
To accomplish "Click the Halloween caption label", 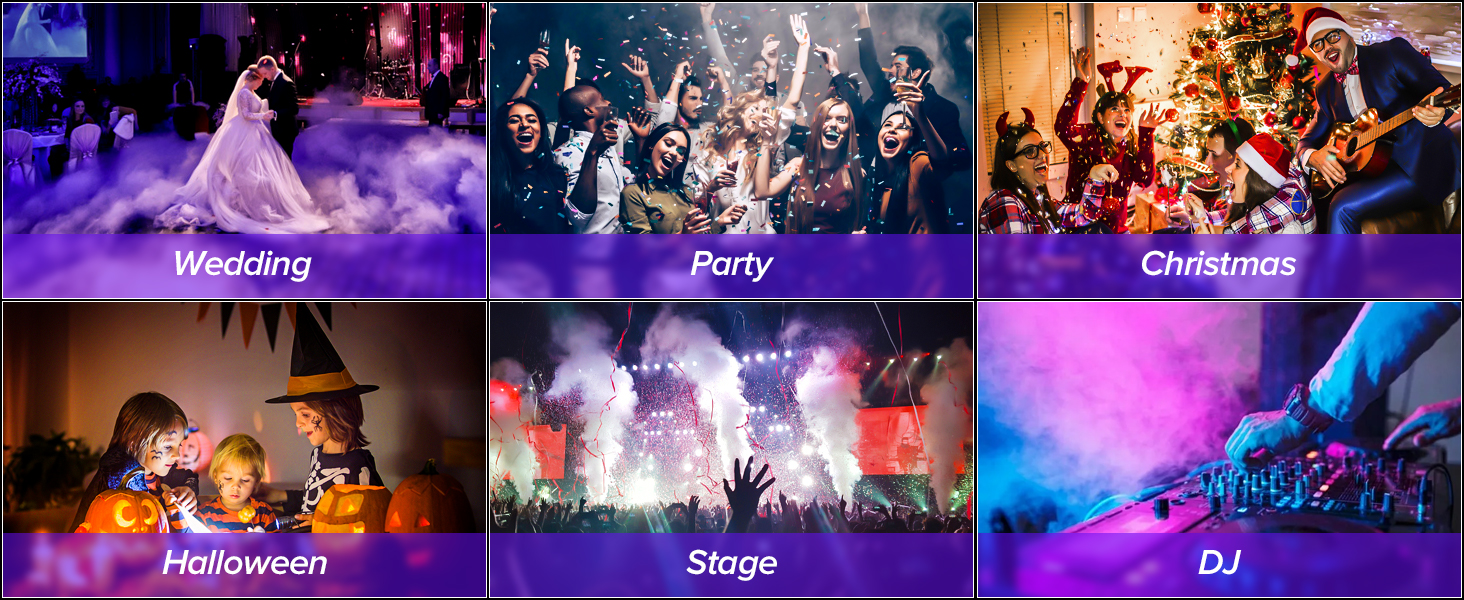I will click(x=244, y=563).
